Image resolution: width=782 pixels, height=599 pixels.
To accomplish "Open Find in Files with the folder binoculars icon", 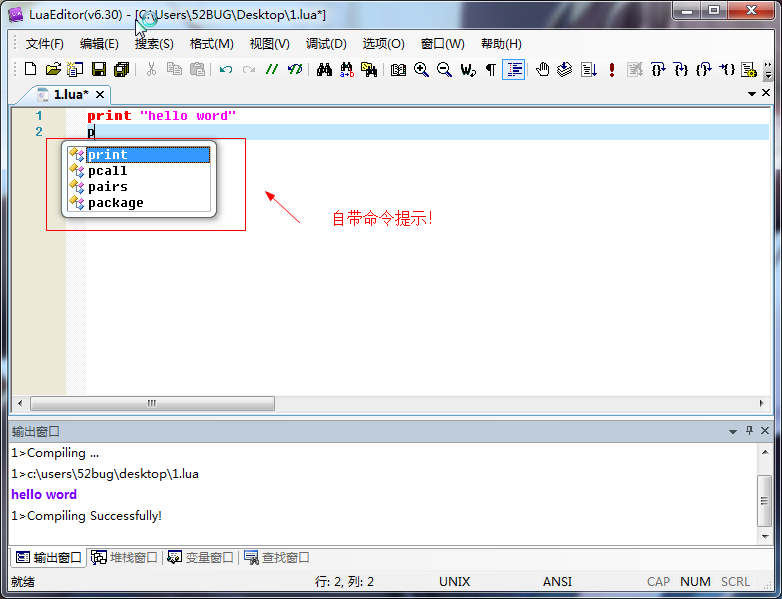I will 369,69.
